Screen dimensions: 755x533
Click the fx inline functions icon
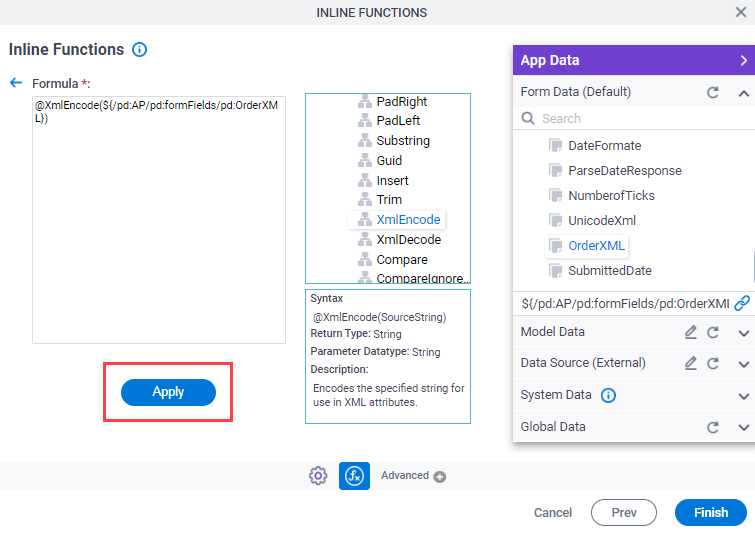[x=354, y=476]
